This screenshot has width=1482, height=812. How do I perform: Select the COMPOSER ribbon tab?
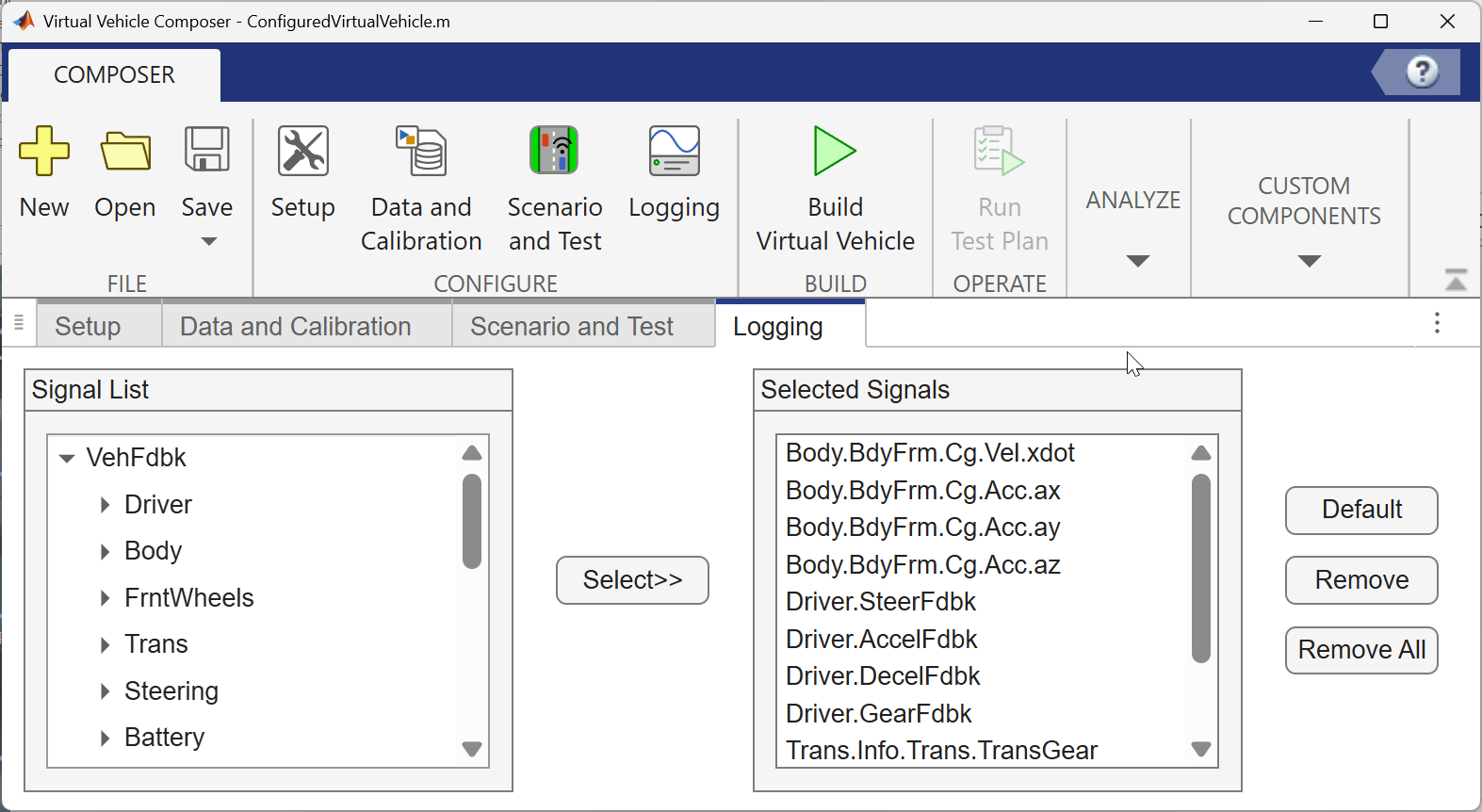[114, 74]
